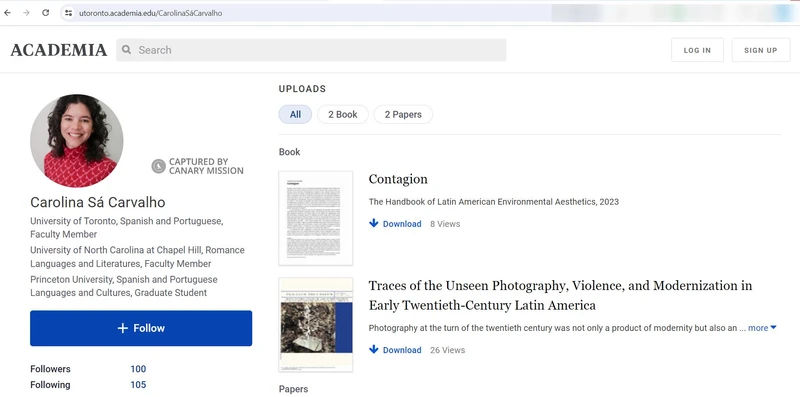Open the Followers count 100
The height and width of the screenshot is (397, 800).
[138, 369]
